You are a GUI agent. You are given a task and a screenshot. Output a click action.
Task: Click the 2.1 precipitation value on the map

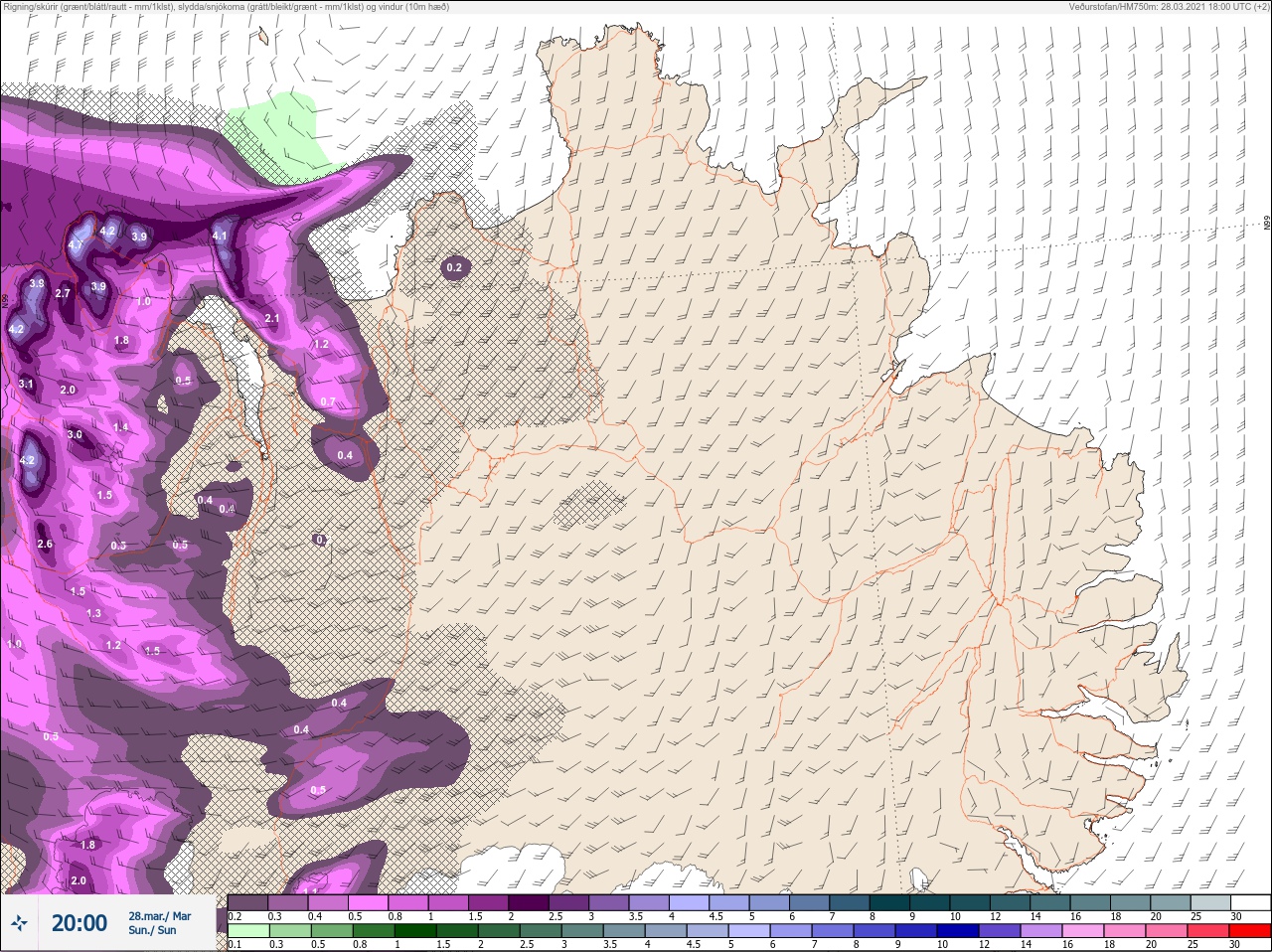click(272, 318)
